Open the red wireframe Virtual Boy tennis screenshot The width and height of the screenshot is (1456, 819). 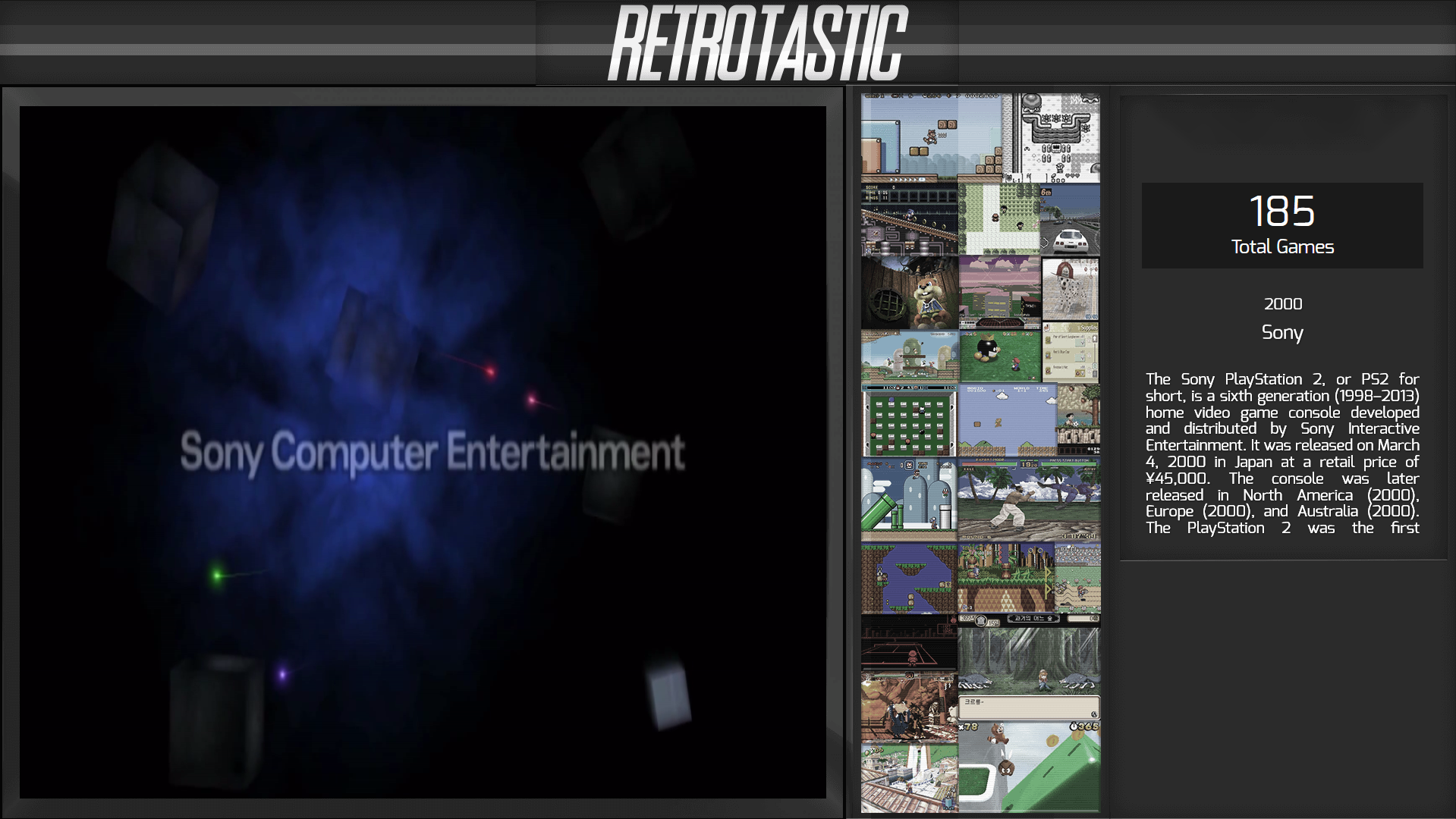coord(909,643)
